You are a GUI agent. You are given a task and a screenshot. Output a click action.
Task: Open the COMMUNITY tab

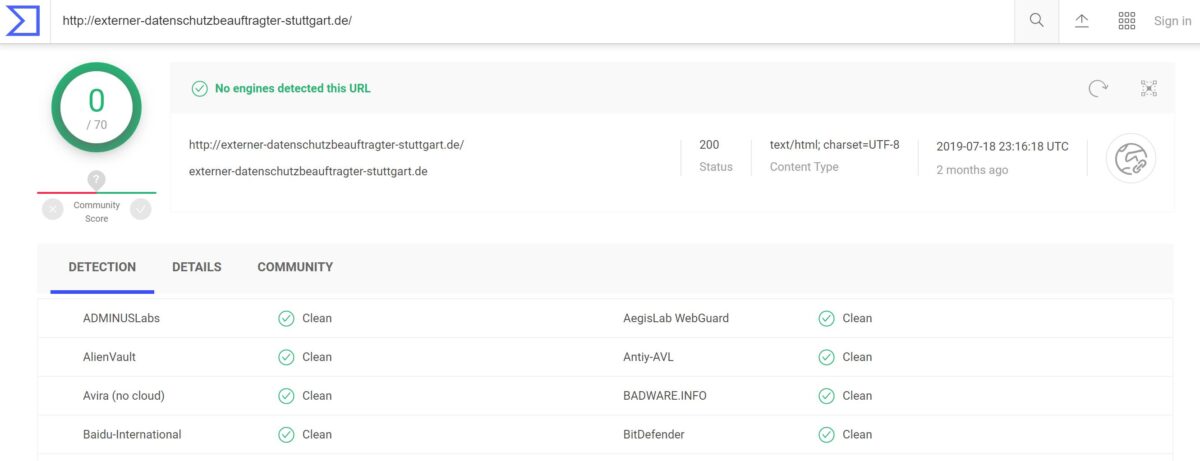[295, 267]
